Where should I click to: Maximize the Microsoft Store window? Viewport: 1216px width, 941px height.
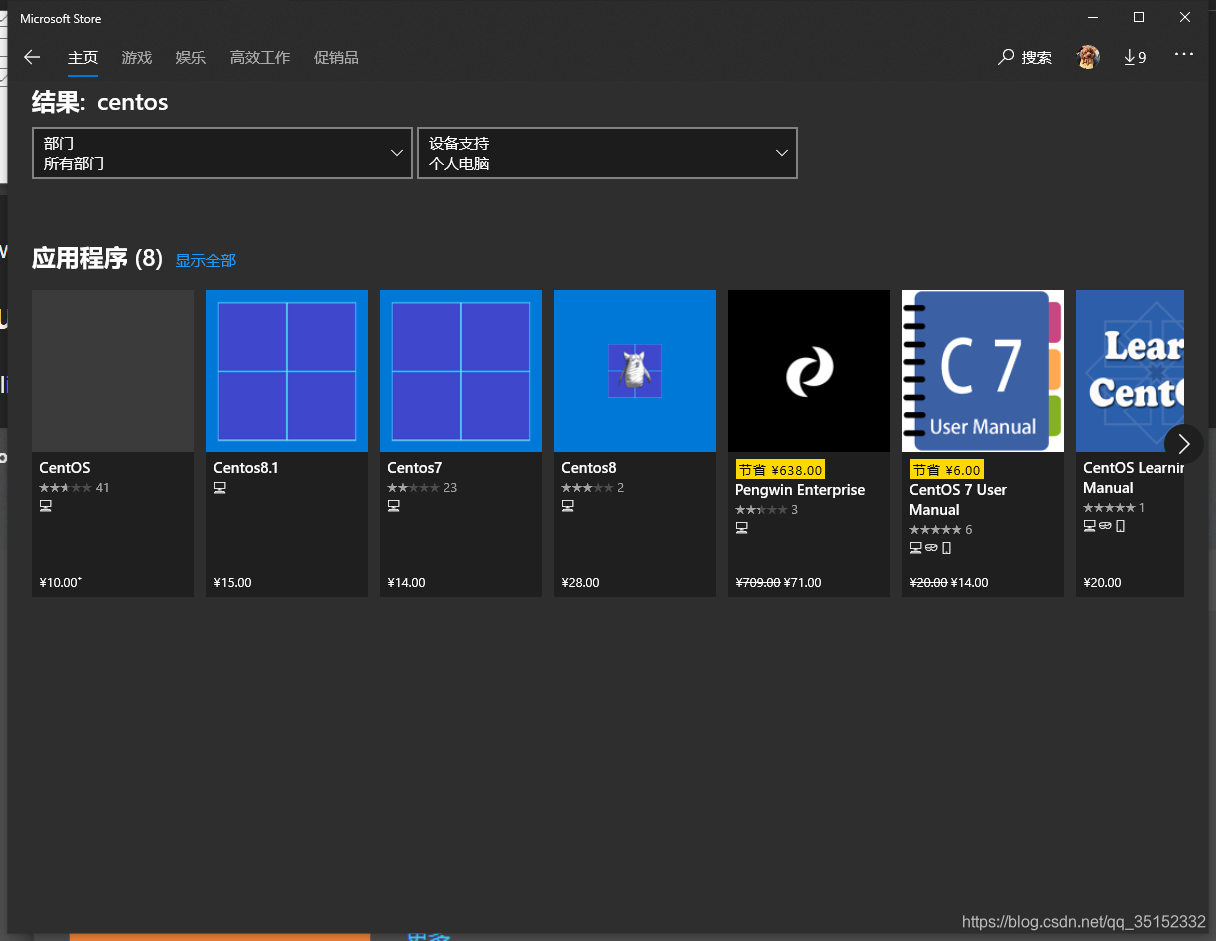[1139, 17]
